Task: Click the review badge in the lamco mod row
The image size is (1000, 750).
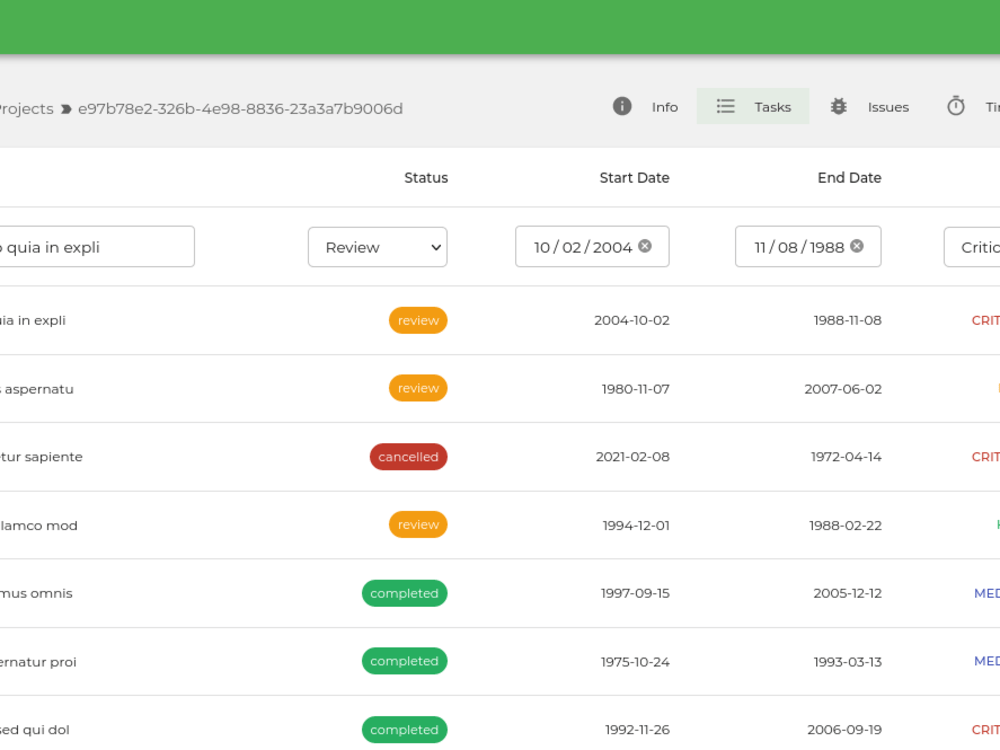Action: pos(418,525)
